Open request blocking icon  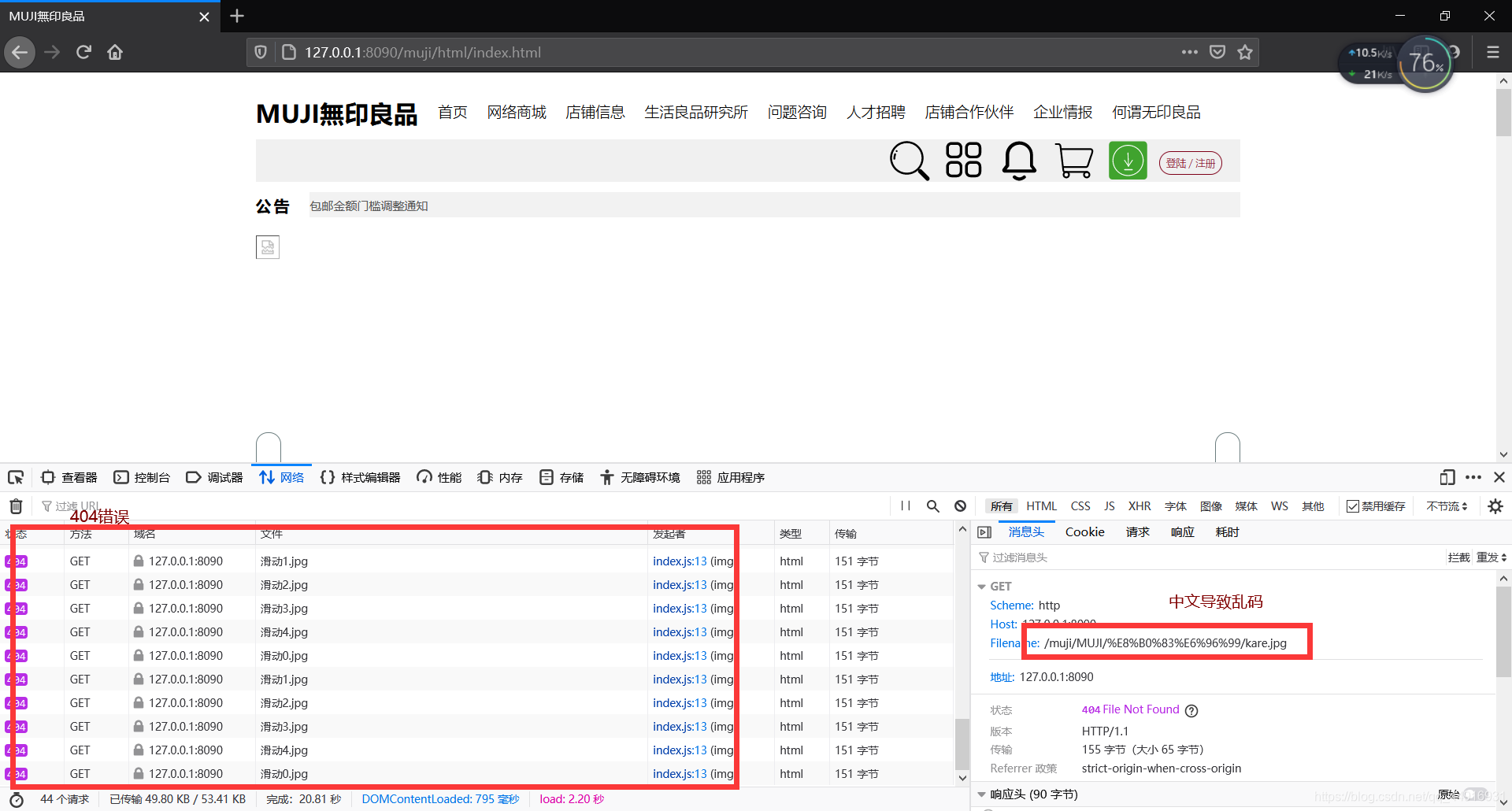coord(960,506)
